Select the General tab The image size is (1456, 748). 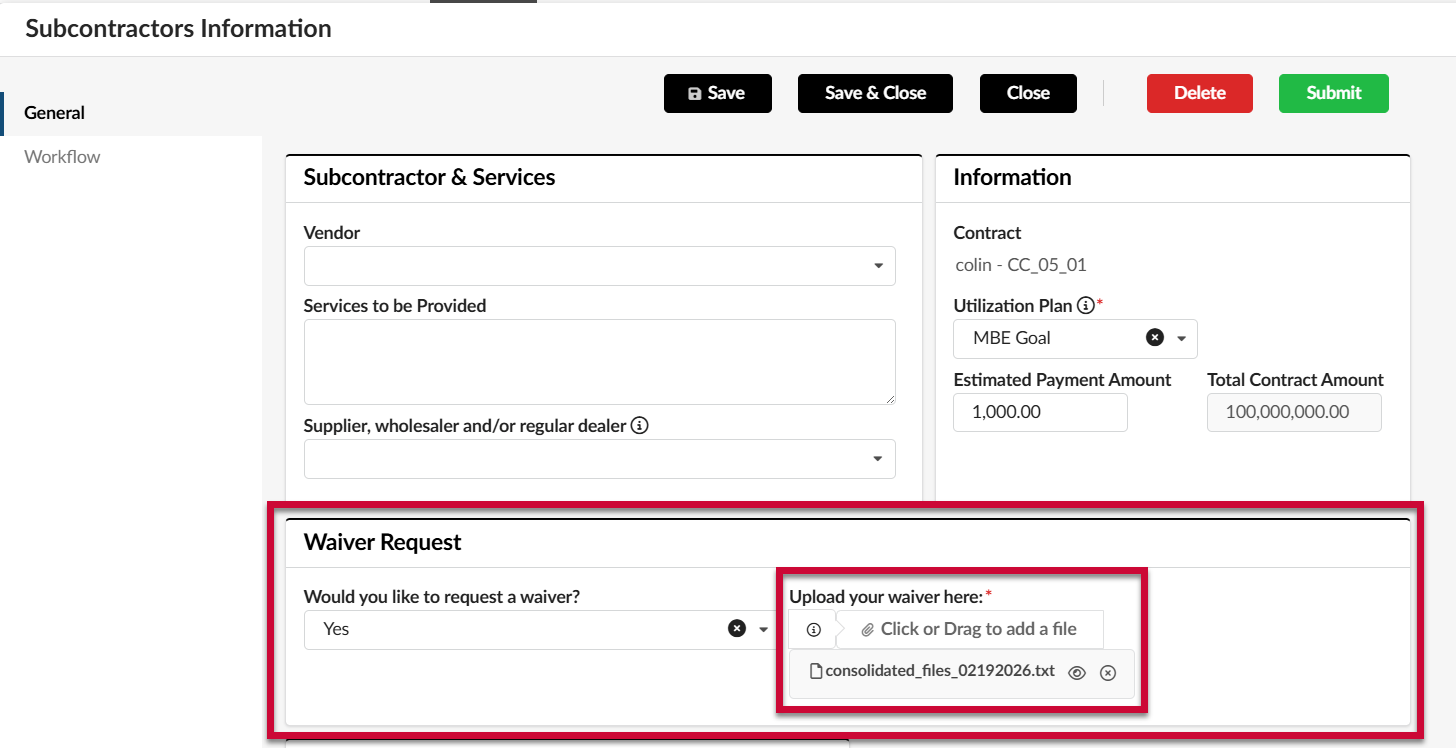[x=54, y=112]
